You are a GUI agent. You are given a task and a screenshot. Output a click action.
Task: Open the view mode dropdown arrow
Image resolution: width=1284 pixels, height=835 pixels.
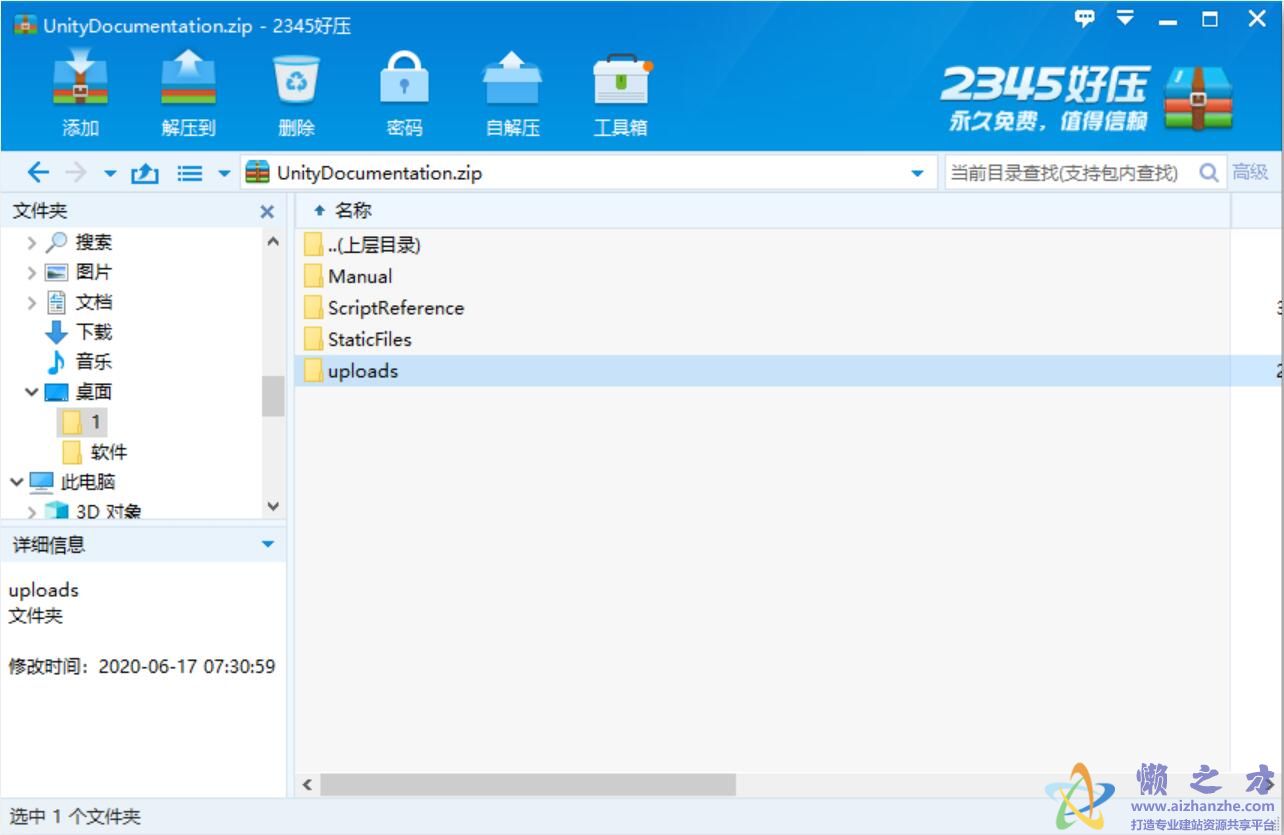(x=224, y=174)
